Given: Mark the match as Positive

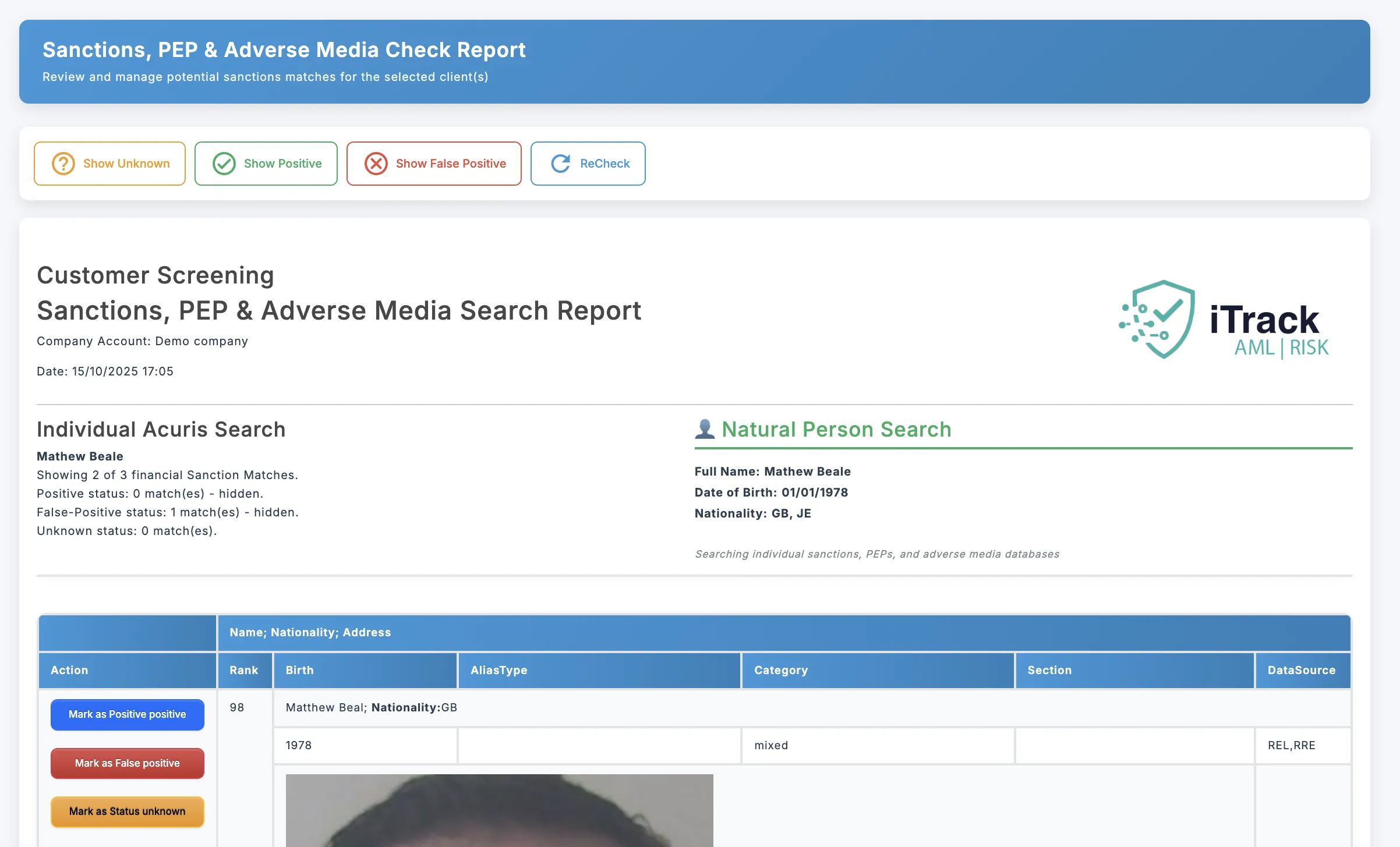Looking at the screenshot, I should 127,714.
